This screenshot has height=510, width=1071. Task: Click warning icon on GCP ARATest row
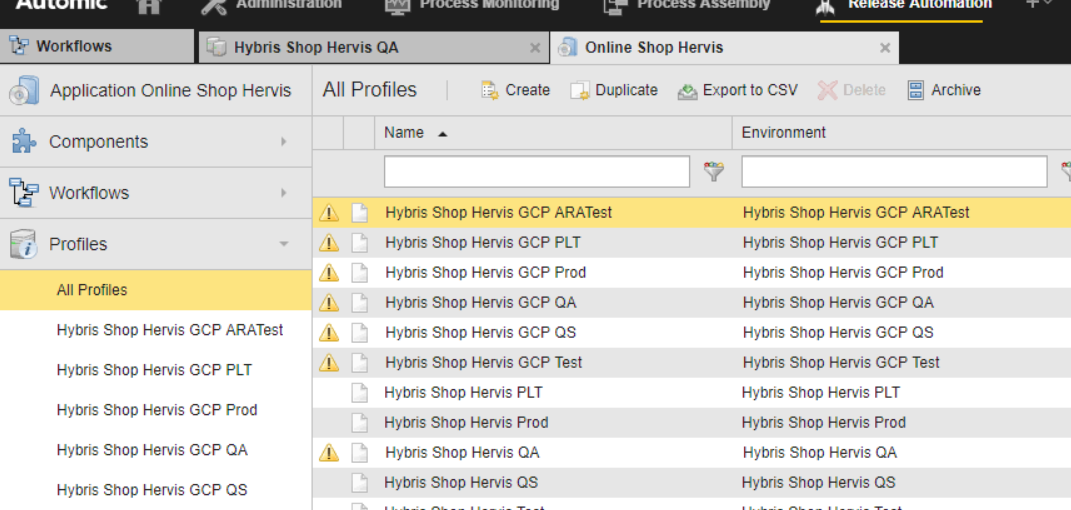[x=328, y=213]
